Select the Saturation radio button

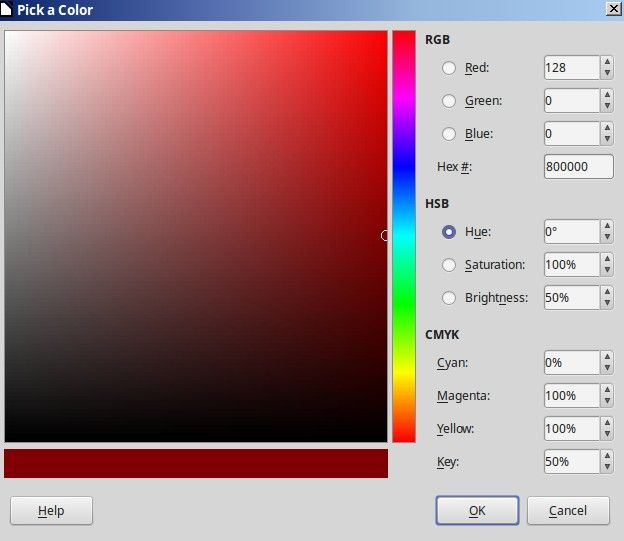tap(448, 265)
